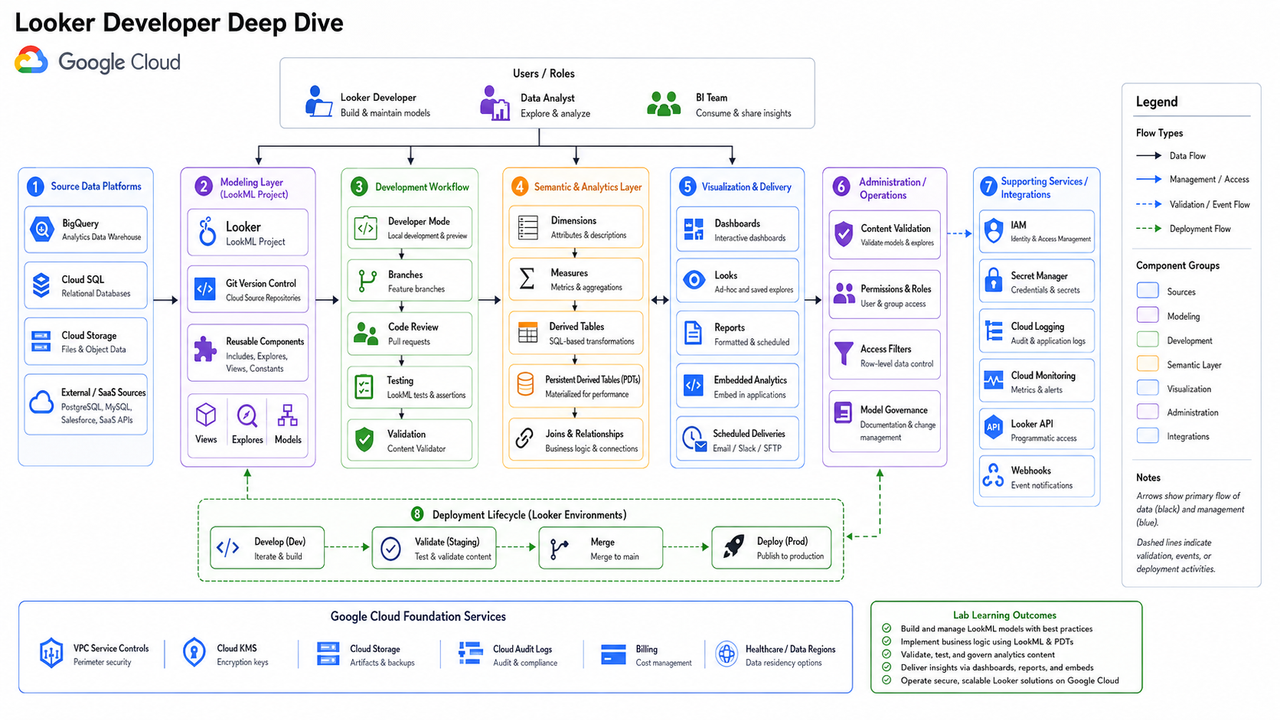
Task: Click the Lab Learning Outcomes title
Action: pyautogui.click(x=1004, y=615)
